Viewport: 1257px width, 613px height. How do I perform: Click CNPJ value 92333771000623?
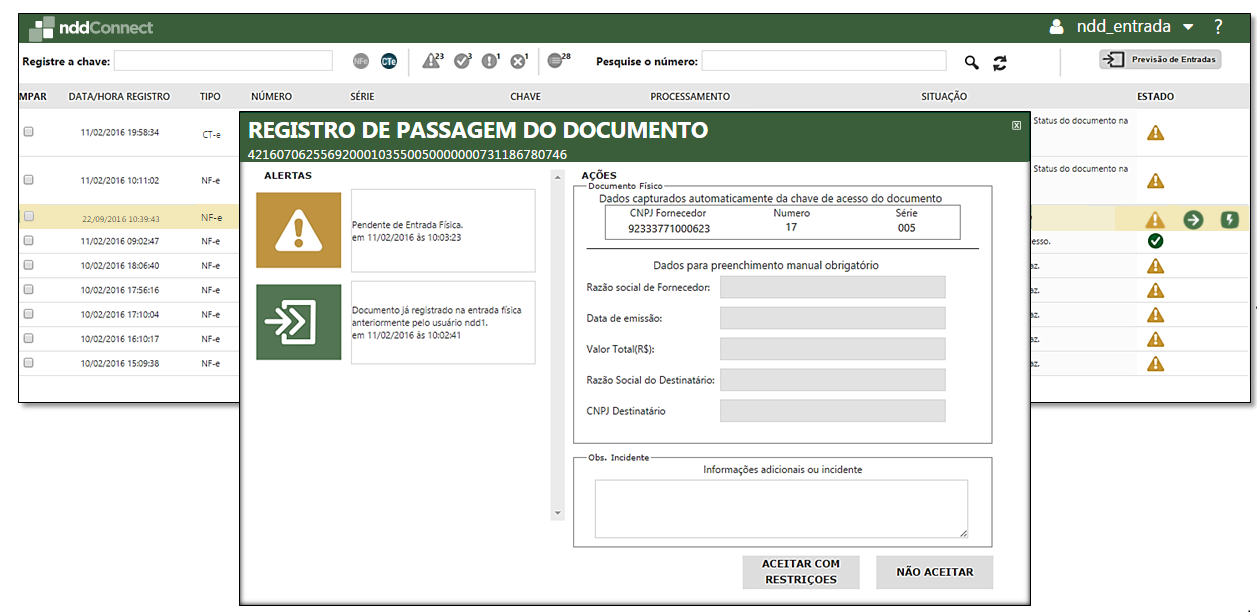[669, 228]
